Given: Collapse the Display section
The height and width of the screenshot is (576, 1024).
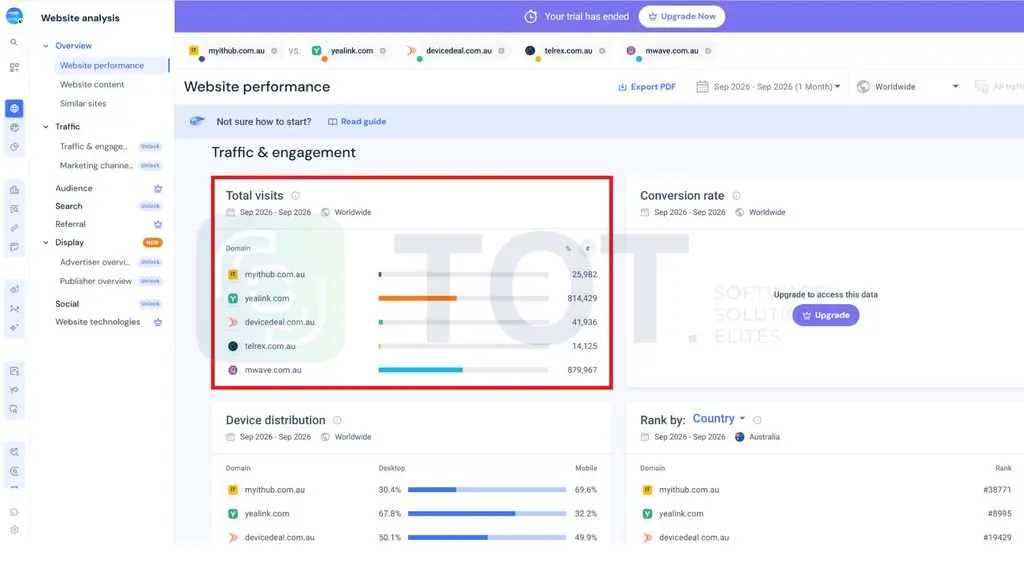Looking at the screenshot, I should point(46,242).
